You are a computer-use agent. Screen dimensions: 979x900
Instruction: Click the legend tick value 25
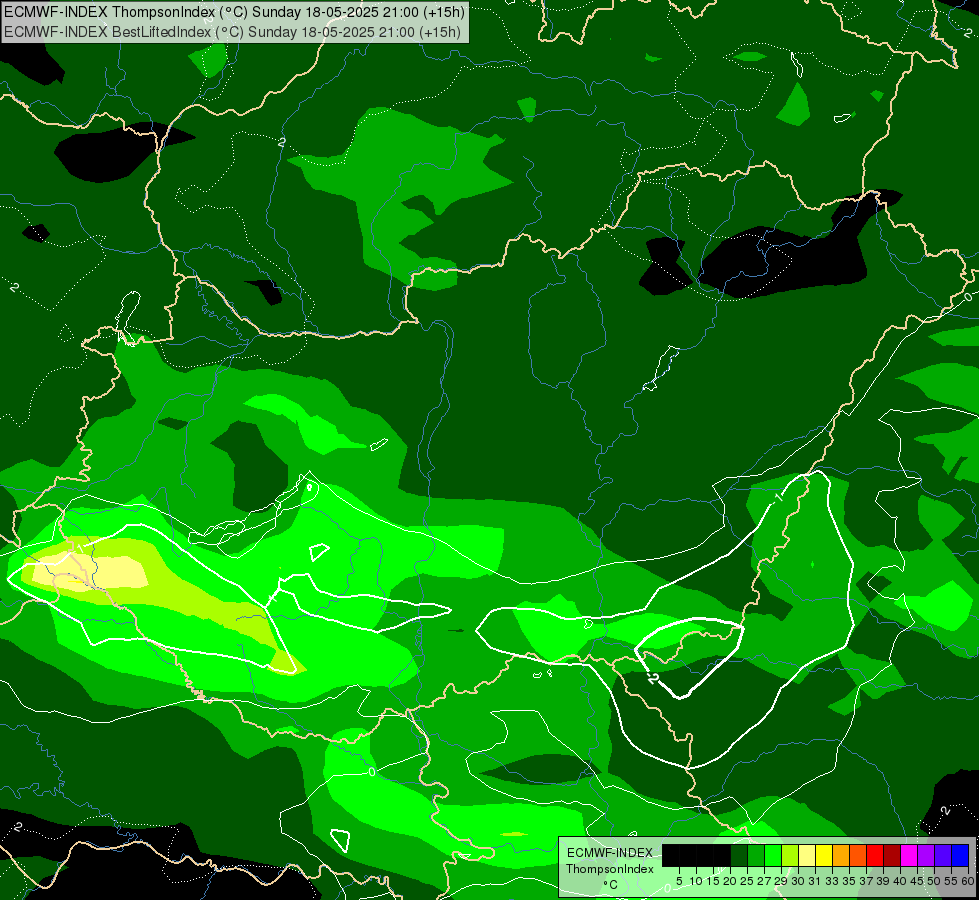coord(747,881)
